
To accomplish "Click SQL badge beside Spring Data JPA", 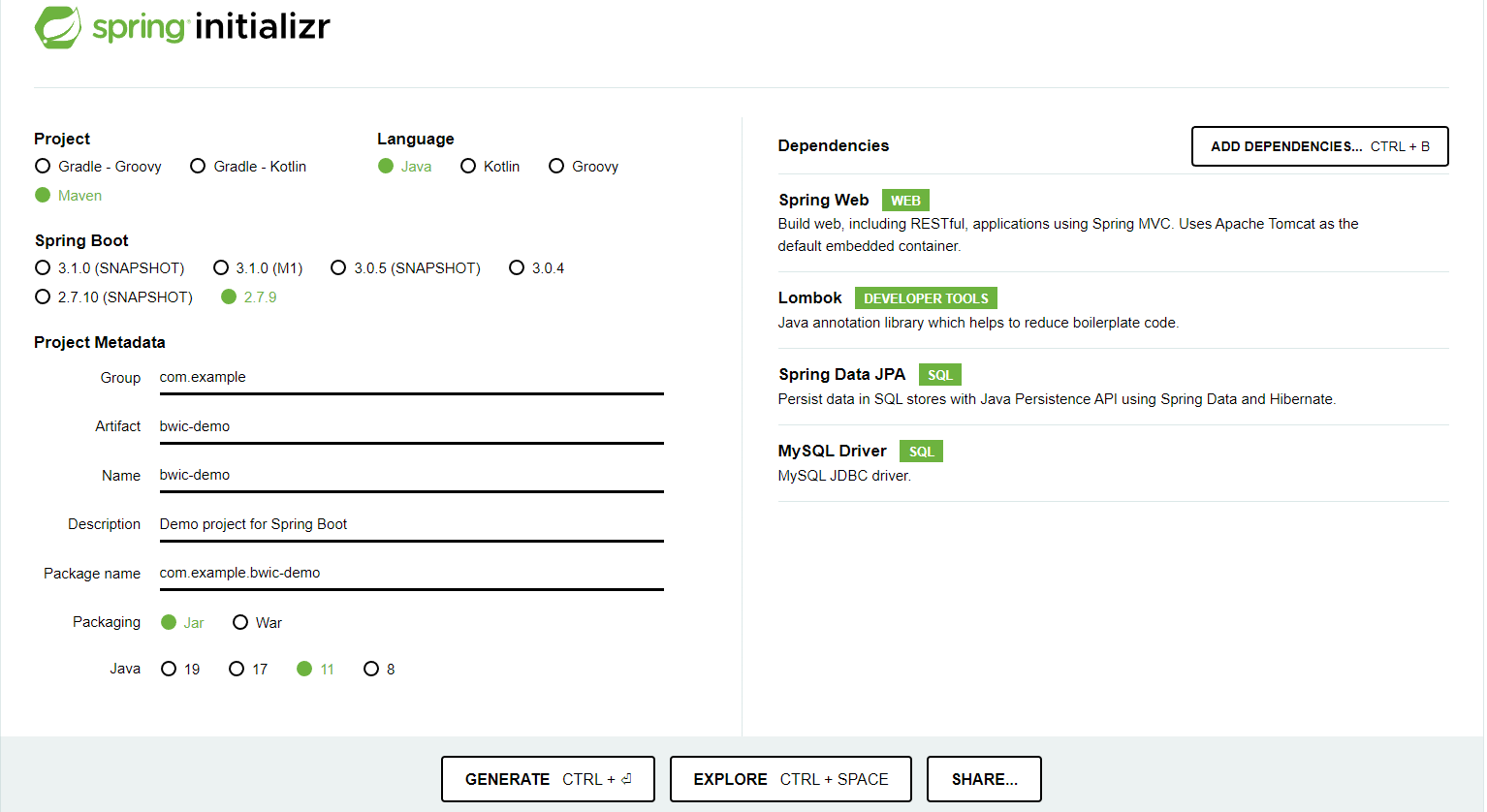I will (939, 375).
